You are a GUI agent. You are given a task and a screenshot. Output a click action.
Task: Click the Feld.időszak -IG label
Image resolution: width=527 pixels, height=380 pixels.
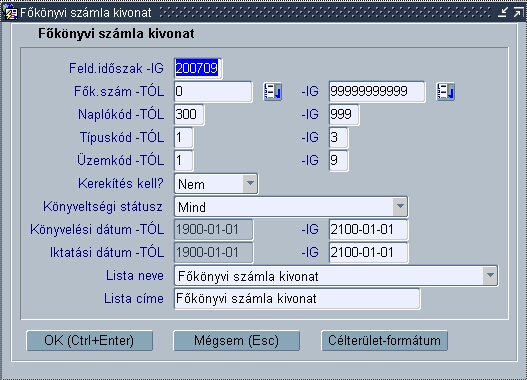click(116, 69)
